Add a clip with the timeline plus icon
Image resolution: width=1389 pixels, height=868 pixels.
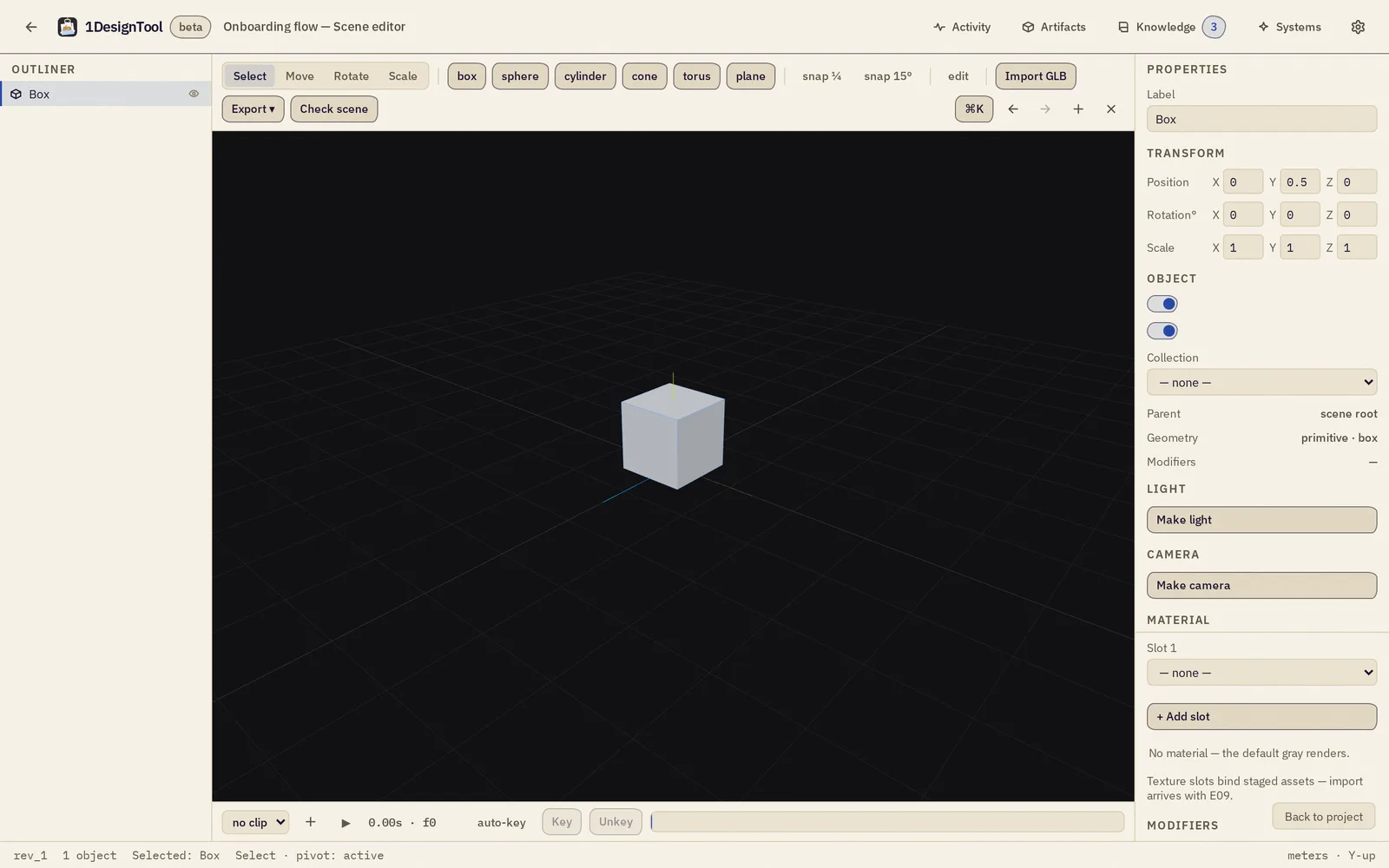[x=310, y=822]
